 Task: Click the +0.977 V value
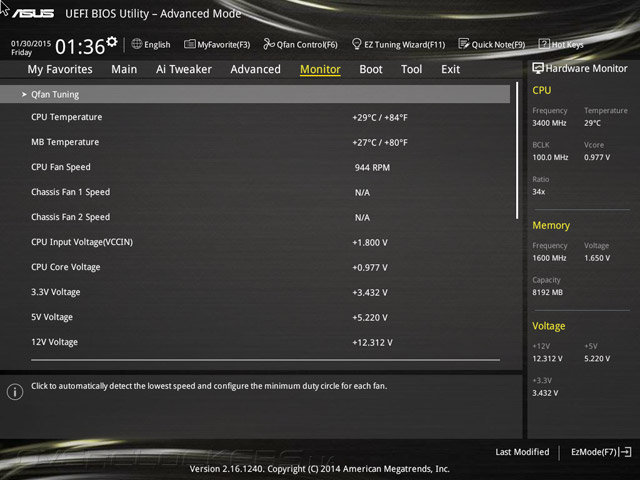370,267
